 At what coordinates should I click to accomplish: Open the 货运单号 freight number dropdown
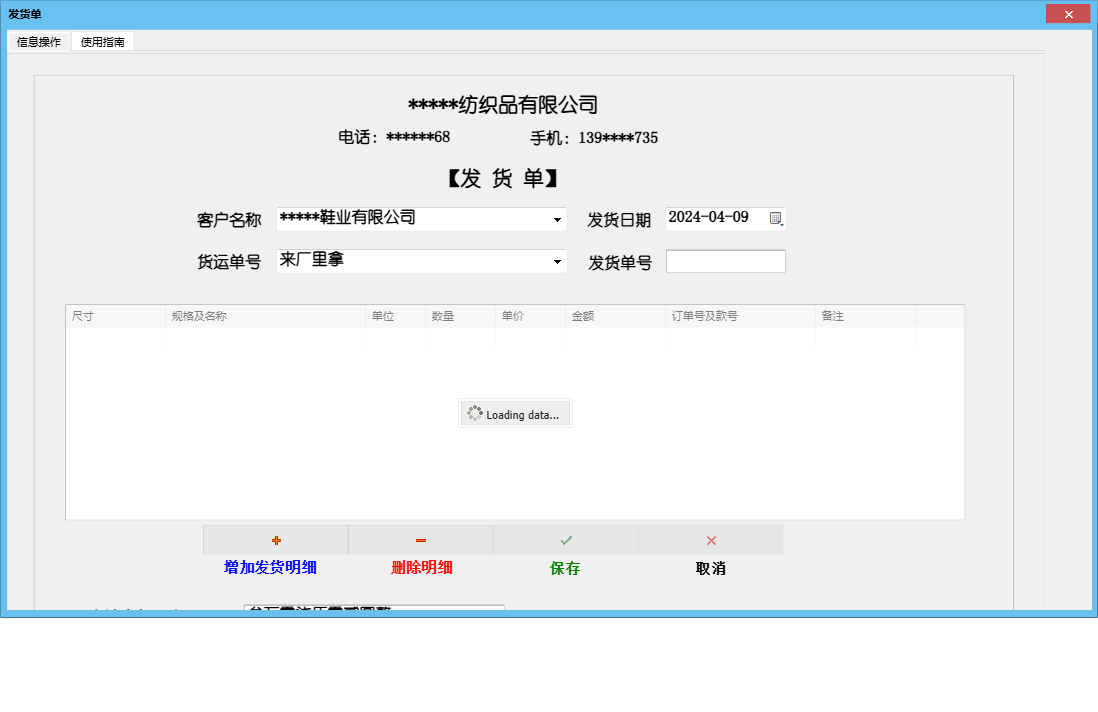[558, 260]
